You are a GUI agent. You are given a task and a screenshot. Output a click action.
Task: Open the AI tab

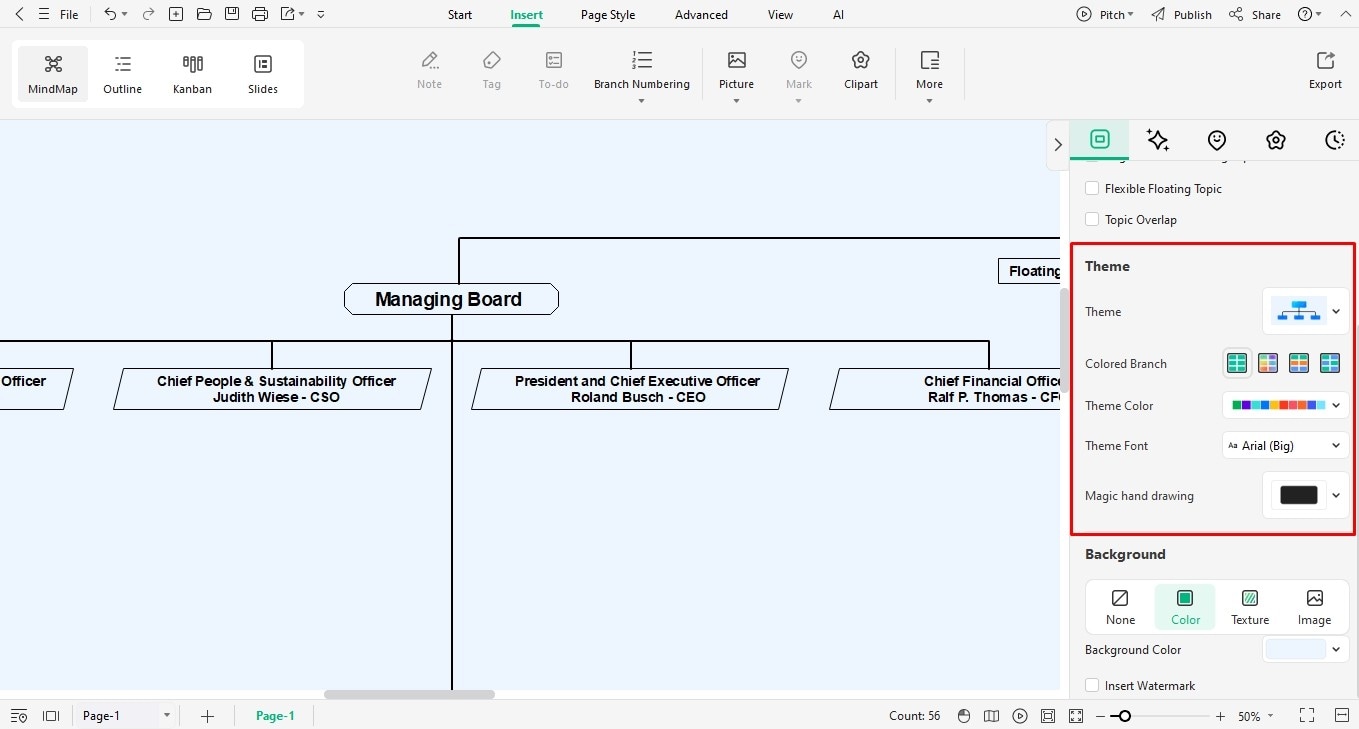pyautogui.click(x=838, y=15)
